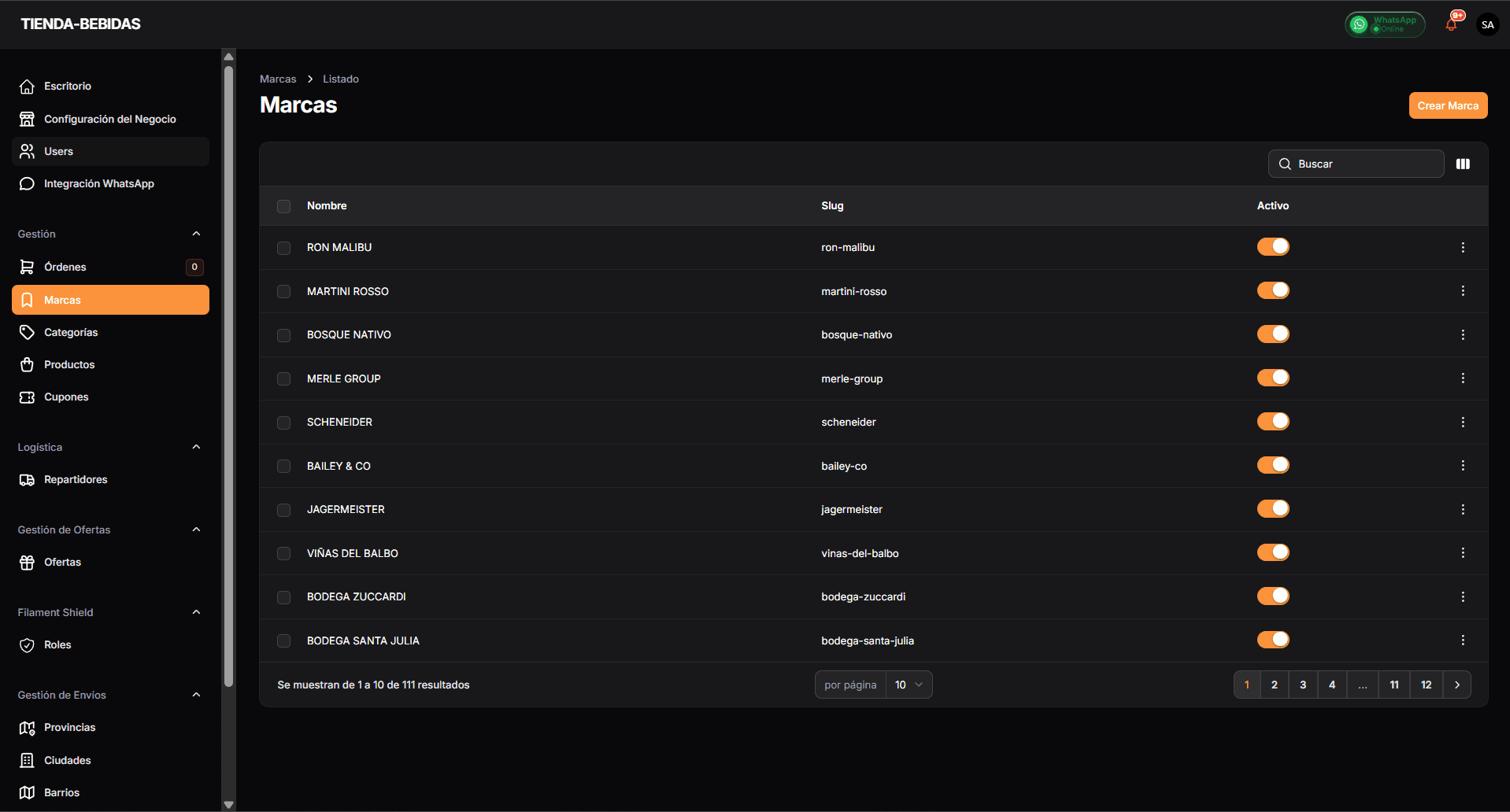Select the BOSQUE NATIVO row checkbox
The width and height of the screenshot is (1510, 812).
tap(284, 335)
